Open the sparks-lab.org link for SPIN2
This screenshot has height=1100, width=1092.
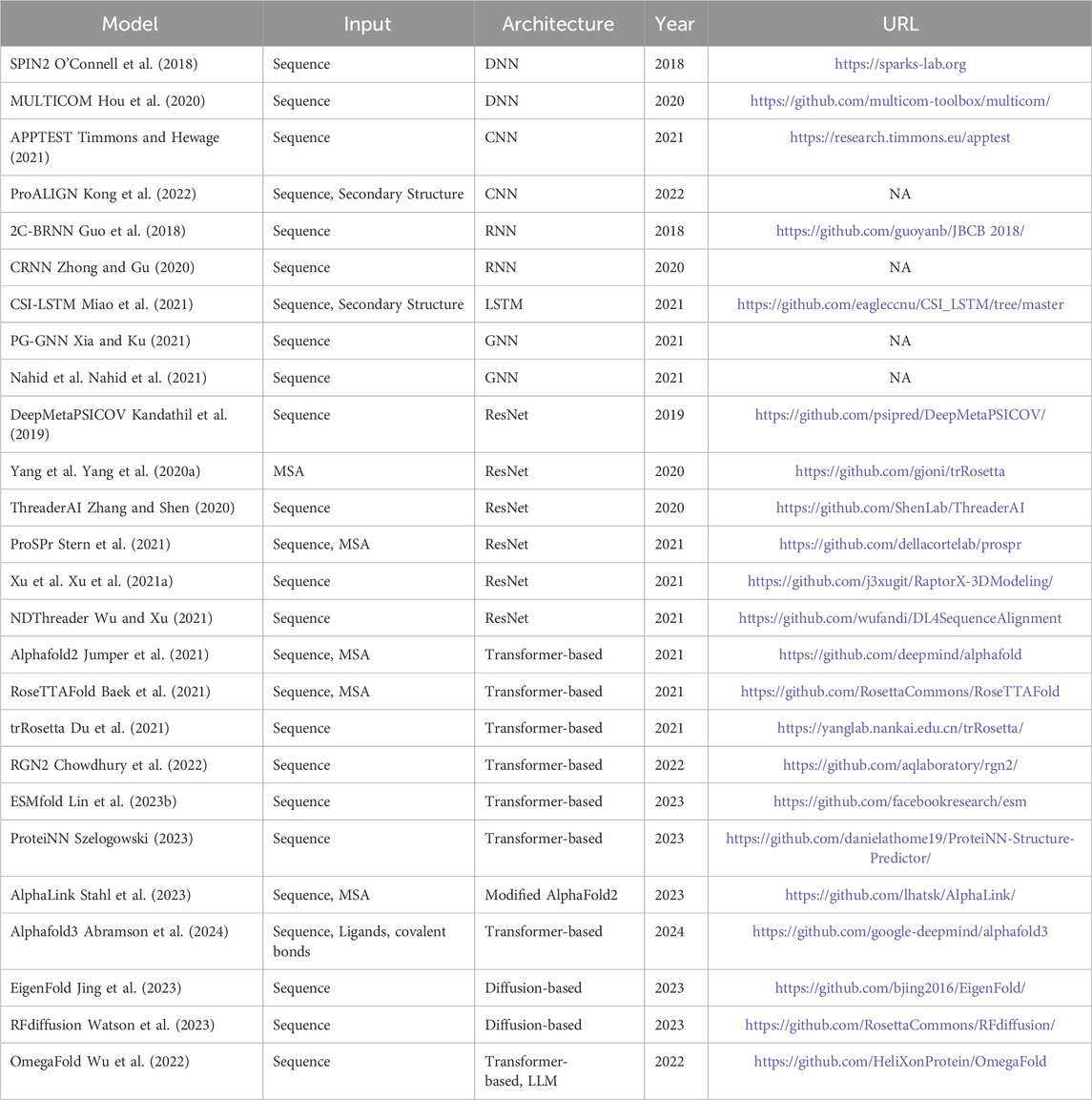click(900, 65)
